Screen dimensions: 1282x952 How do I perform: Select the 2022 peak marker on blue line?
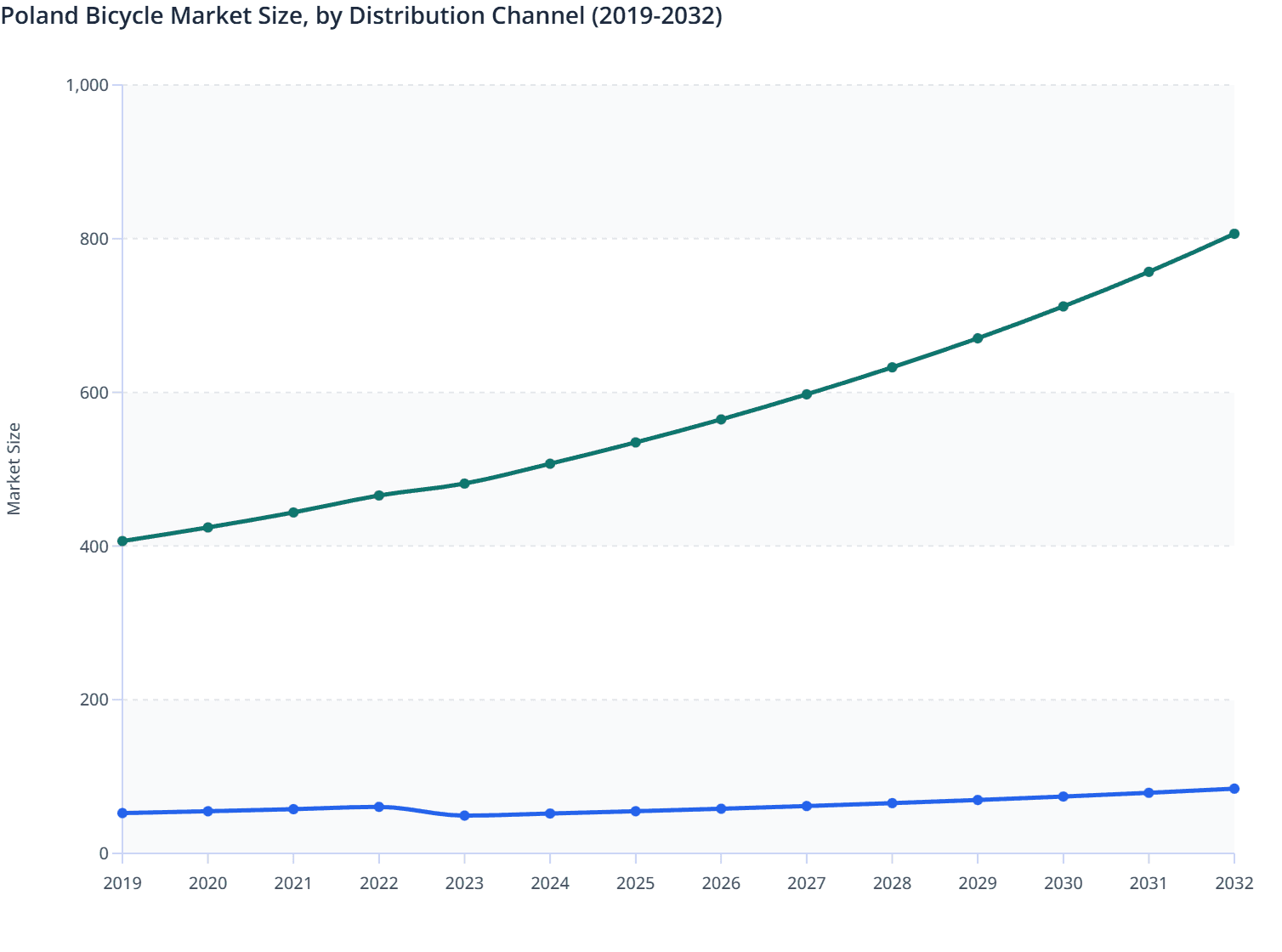[379, 806]
